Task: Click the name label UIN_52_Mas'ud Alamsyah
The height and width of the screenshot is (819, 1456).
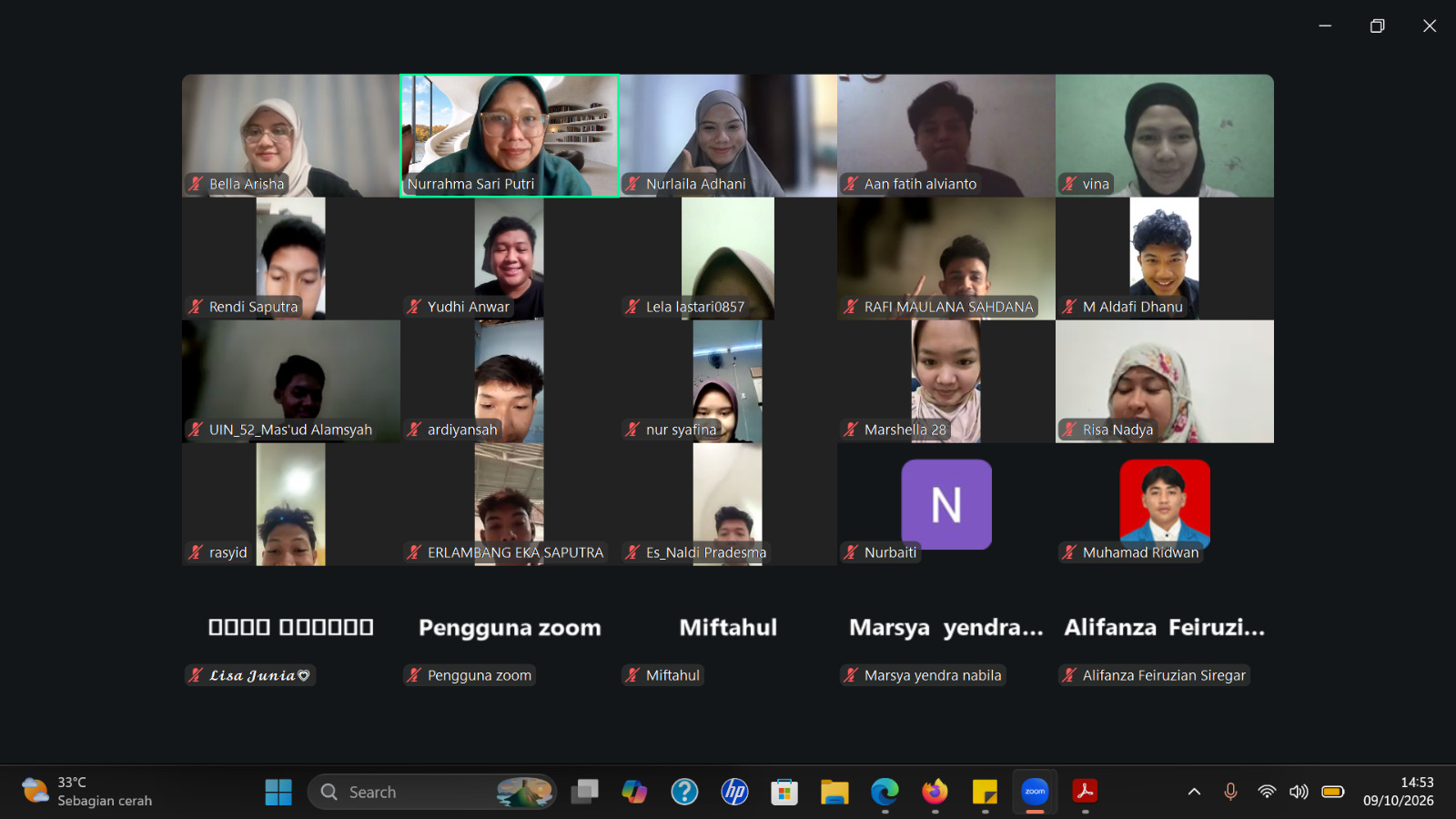Action: tap(290, 430)
